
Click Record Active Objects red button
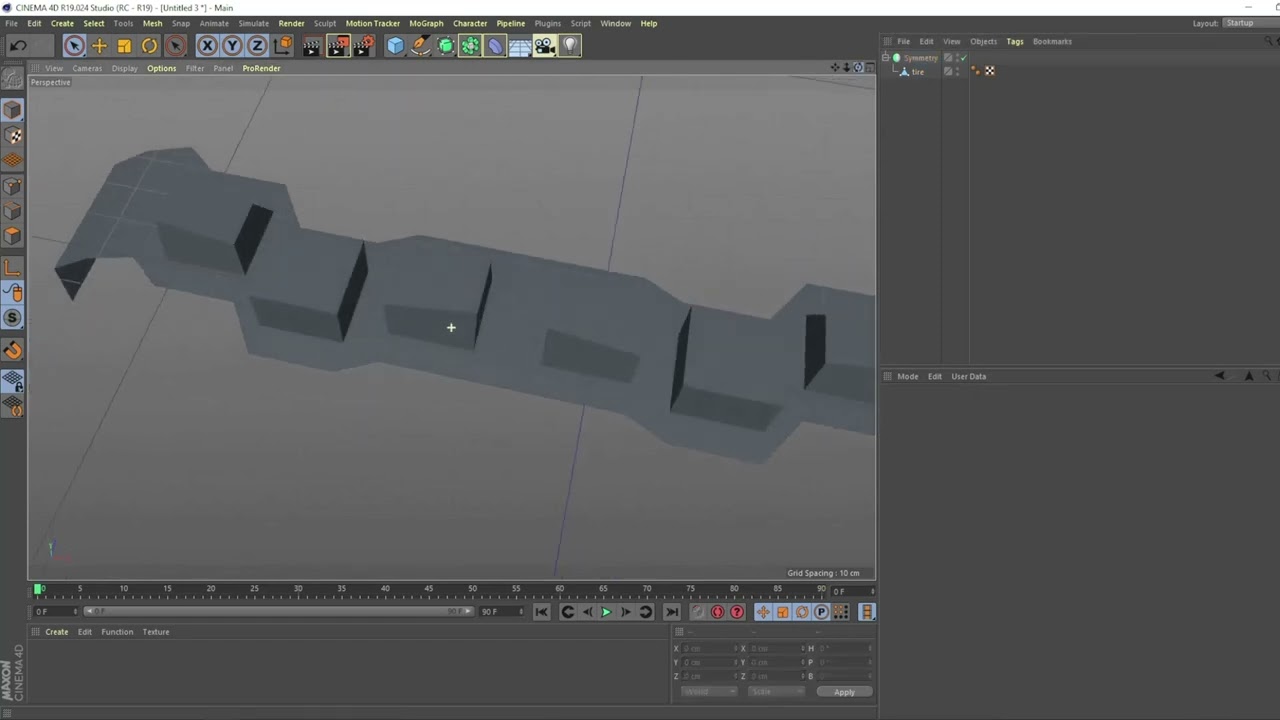(698, 612)
